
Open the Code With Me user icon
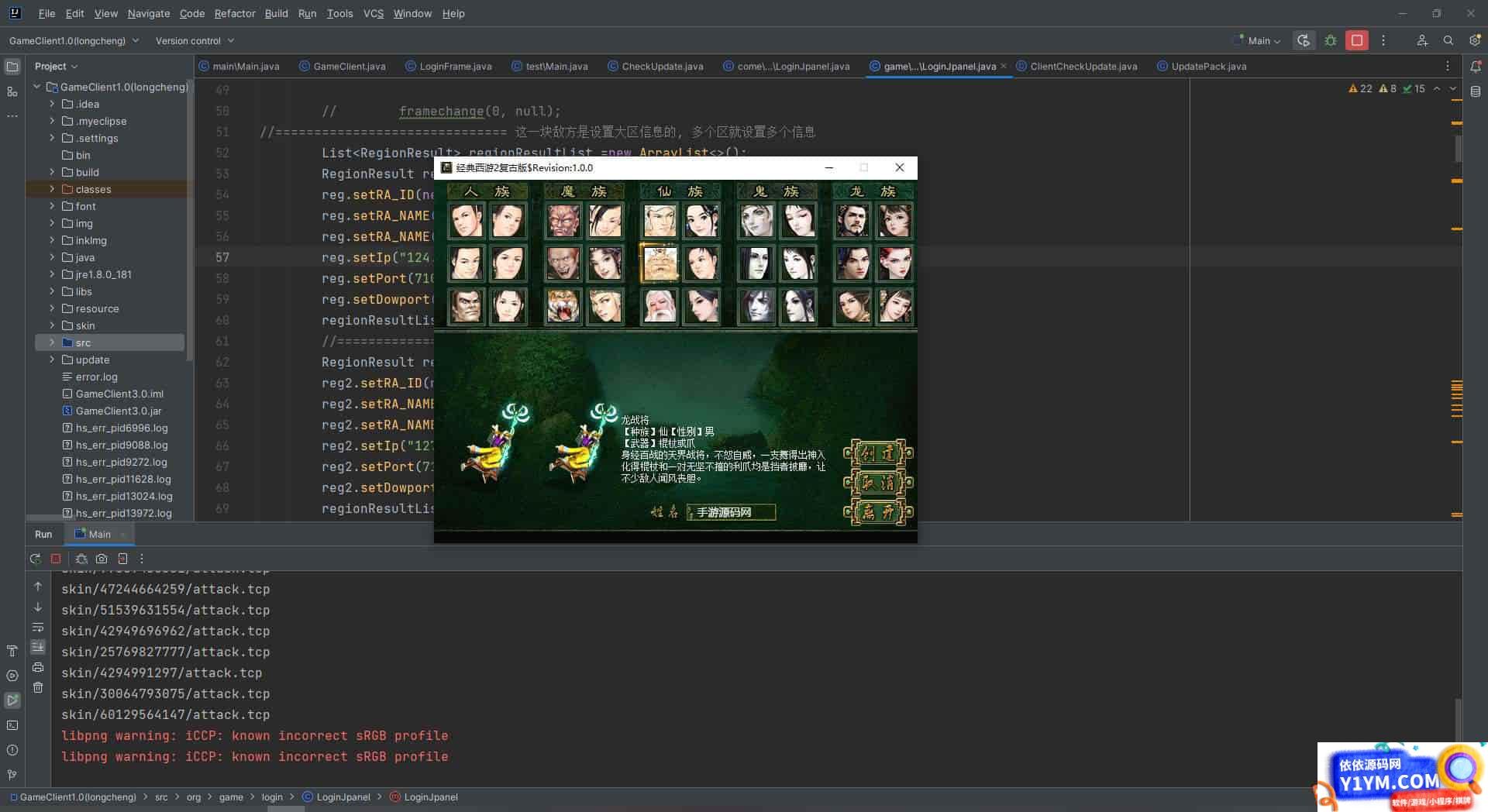[x=1421, y=40]
